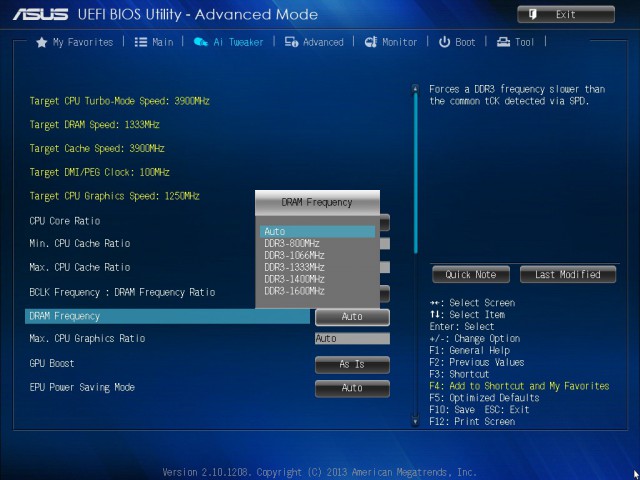Click the scrollbar down arrow on the settings list

coord(416,422)
